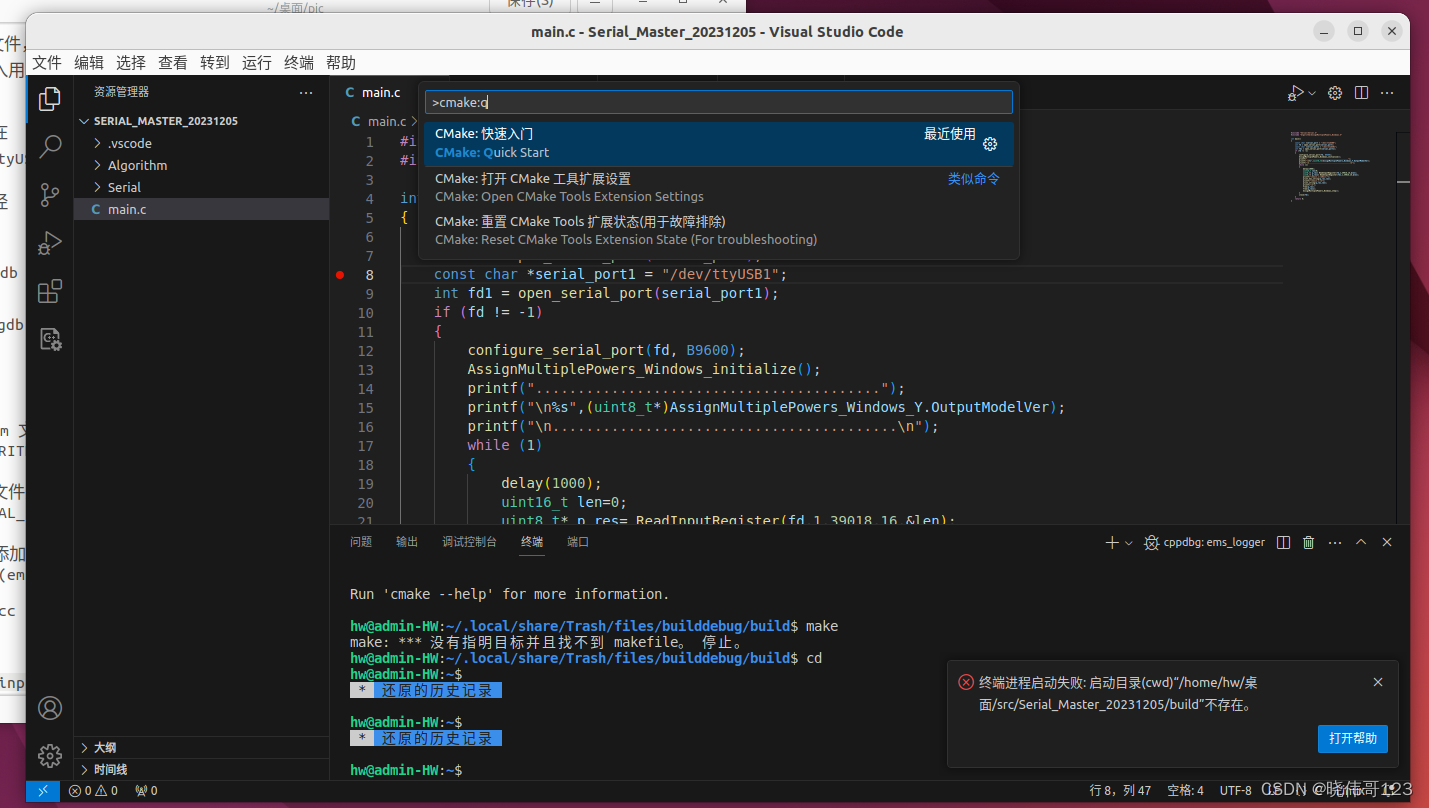Open the 转到 menu
The height and width of the screenshot is (808, 1429).
(x=215, y=62)
